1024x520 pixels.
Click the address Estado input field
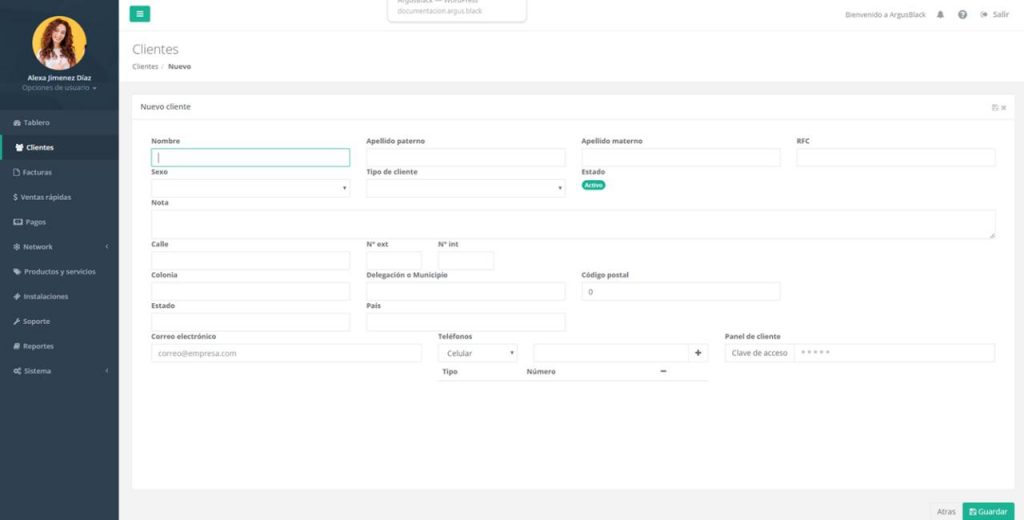point(251,322)
